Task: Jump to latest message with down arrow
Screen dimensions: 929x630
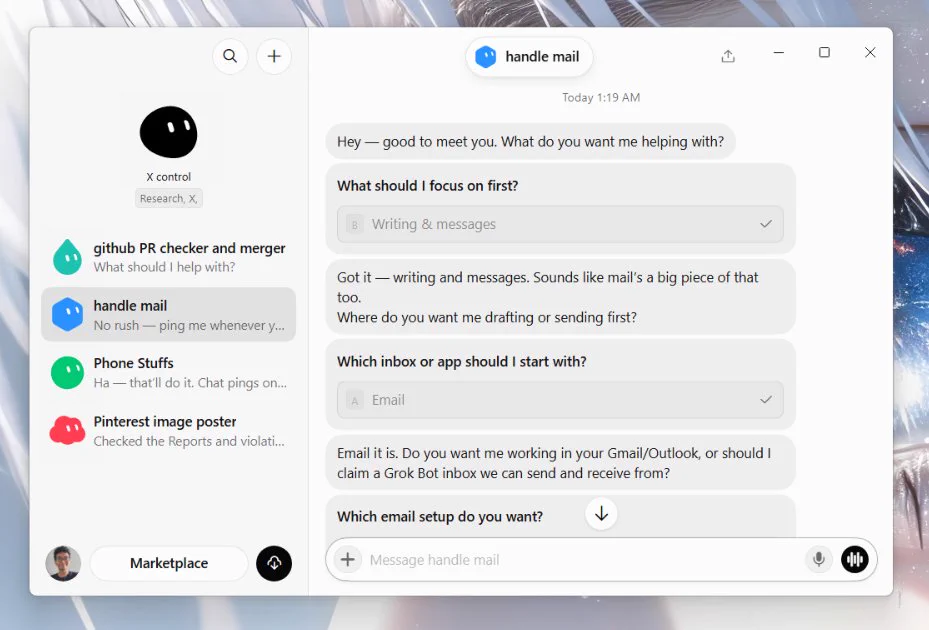Action: (601, 514)
